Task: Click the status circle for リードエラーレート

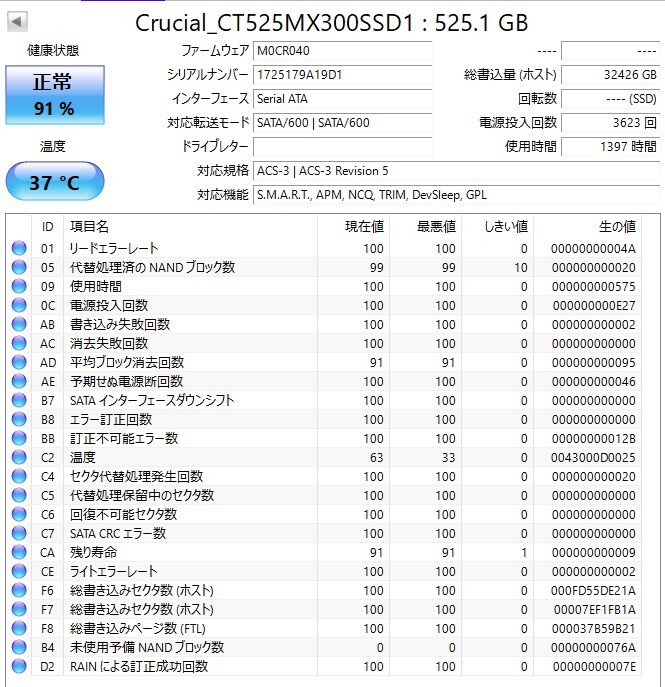Action: click(x=19, y=248)
